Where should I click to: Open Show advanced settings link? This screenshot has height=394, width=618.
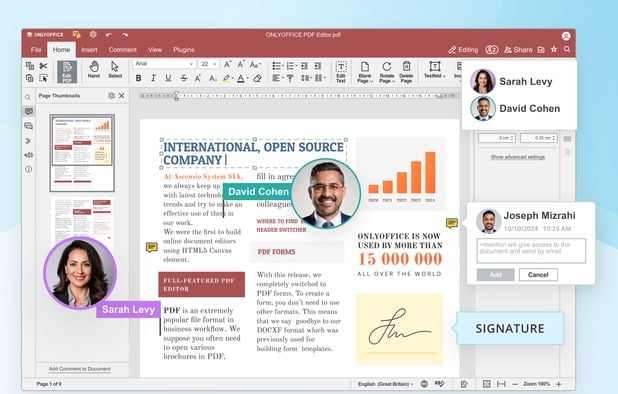(x=517, y=157)
